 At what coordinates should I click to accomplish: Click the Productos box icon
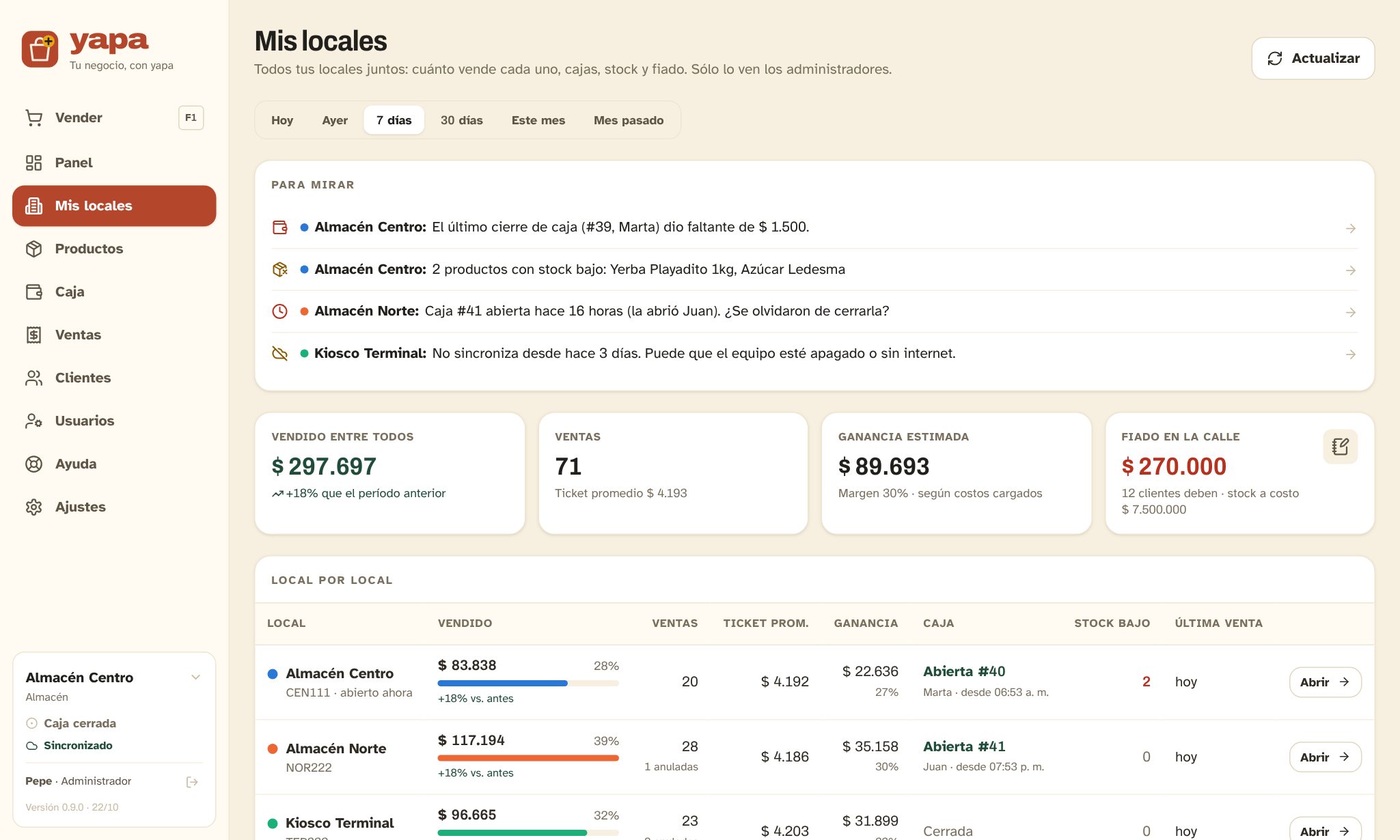click(x=34, y=249)
